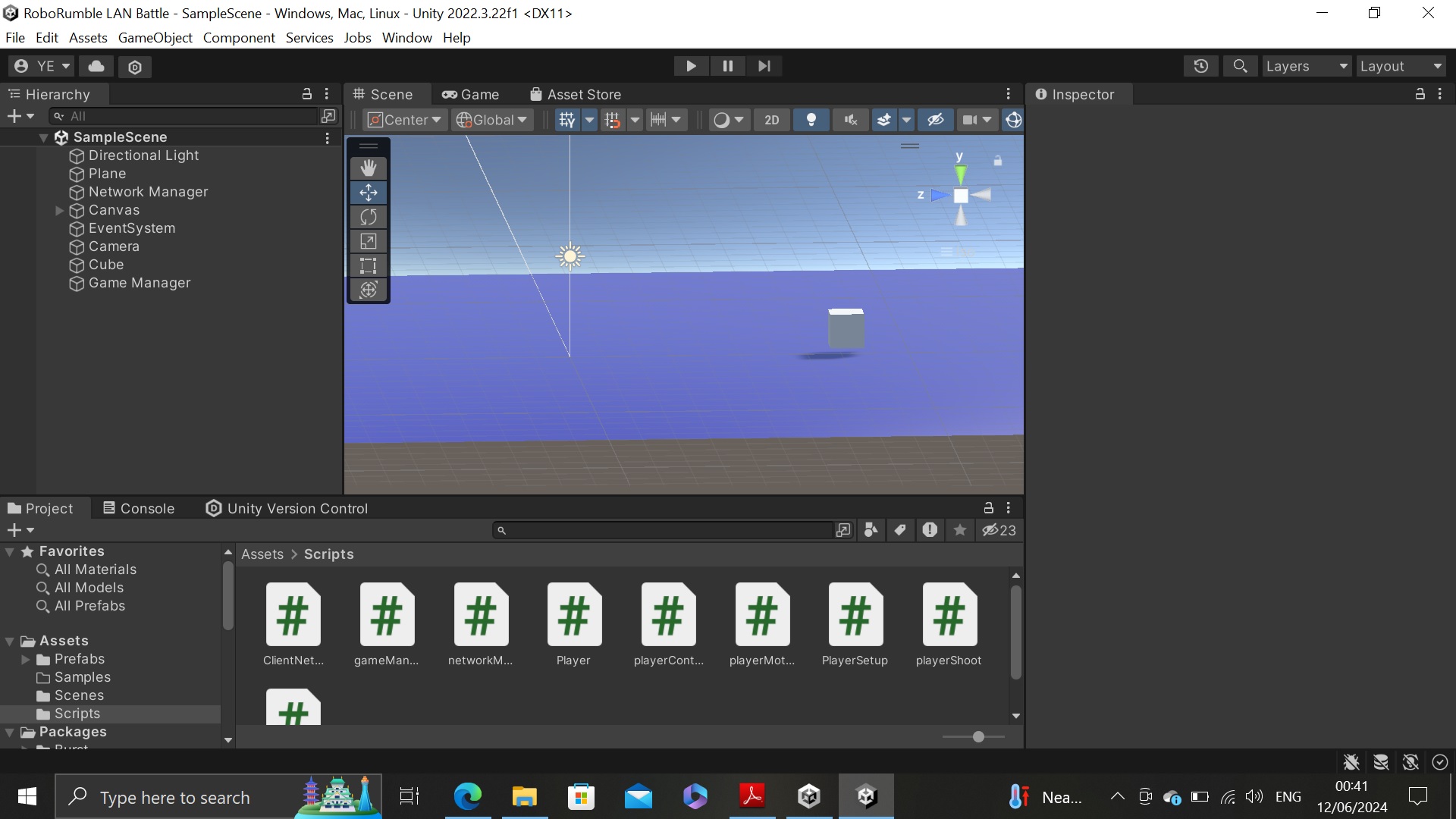1456x819 pixels.
Task: Open the Center pivot dropdown
Action: [404, 120]
